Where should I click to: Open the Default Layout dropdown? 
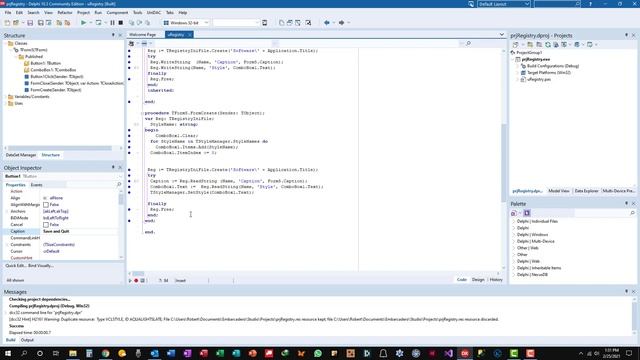[527, 4]
